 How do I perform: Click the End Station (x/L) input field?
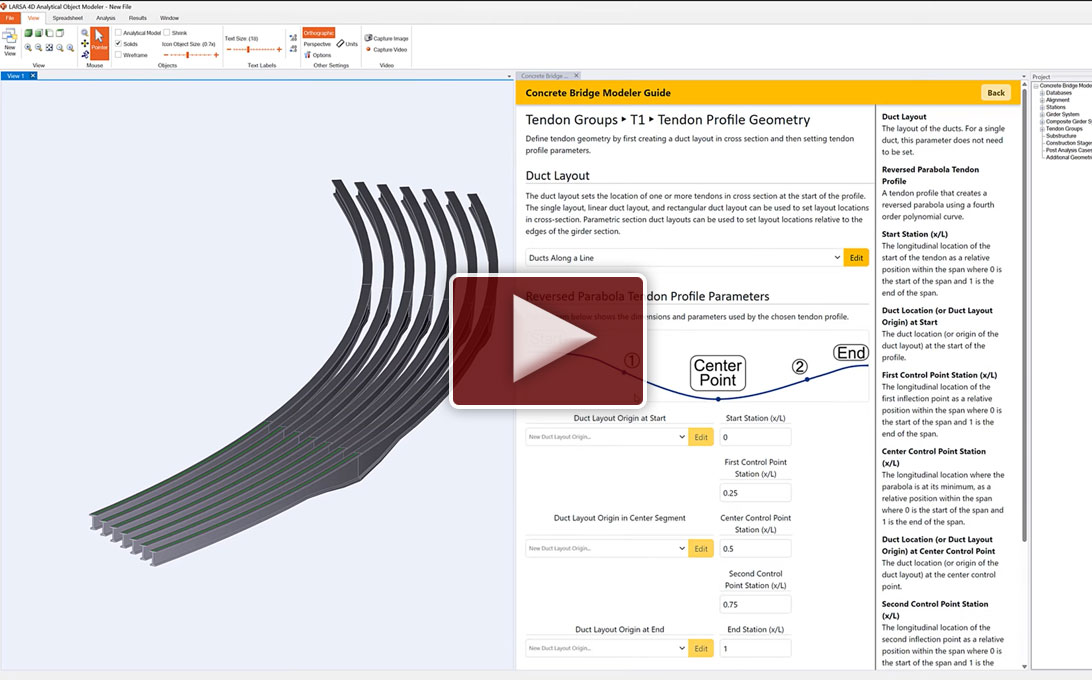click(x=755, y=648)
